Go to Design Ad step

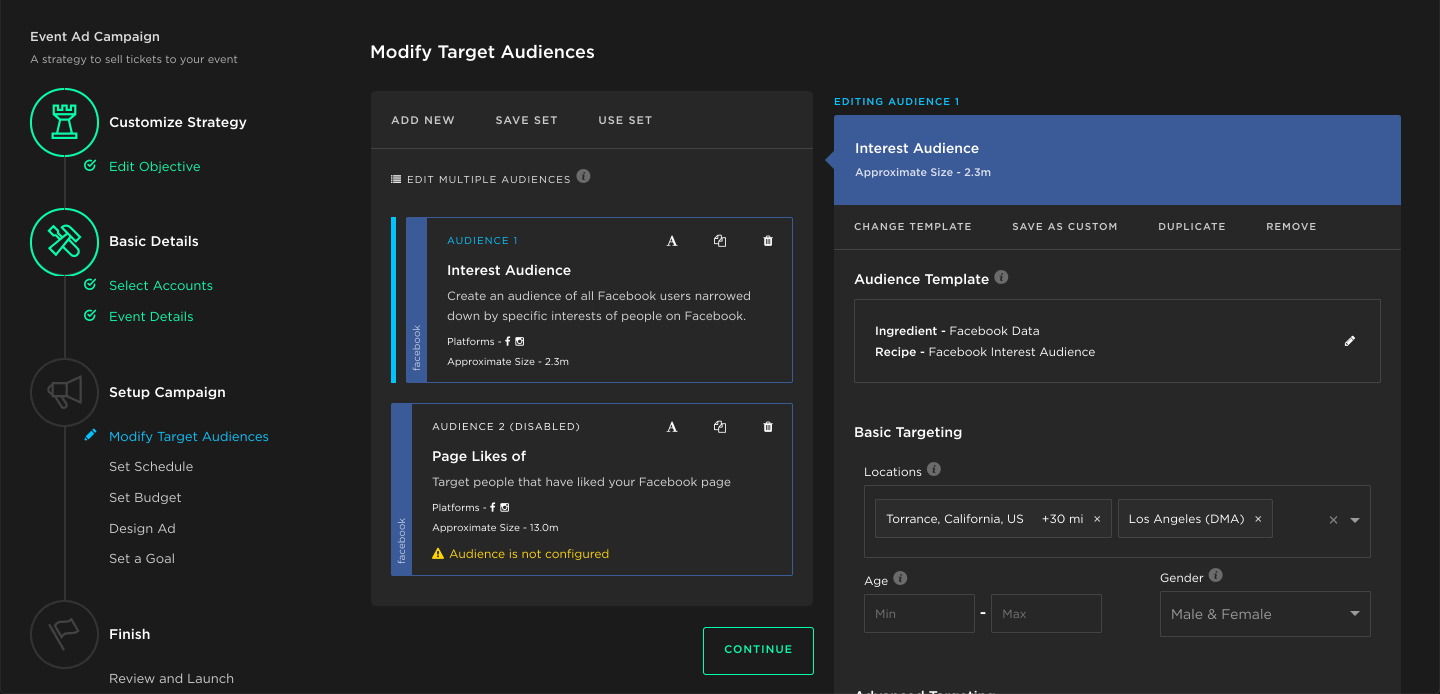[x=142, y=528]
